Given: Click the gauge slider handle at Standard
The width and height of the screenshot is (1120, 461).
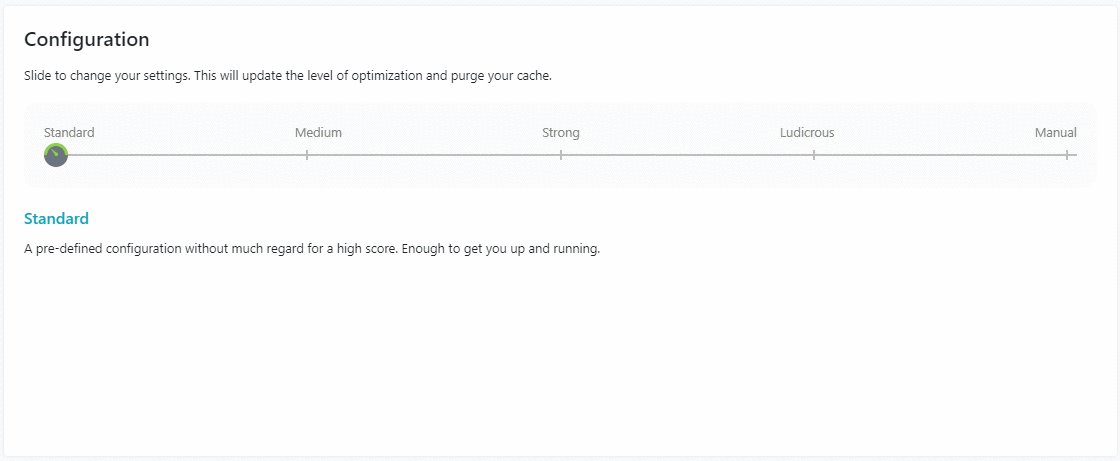Looking at the screenshot, I should [x=56, y=155].
